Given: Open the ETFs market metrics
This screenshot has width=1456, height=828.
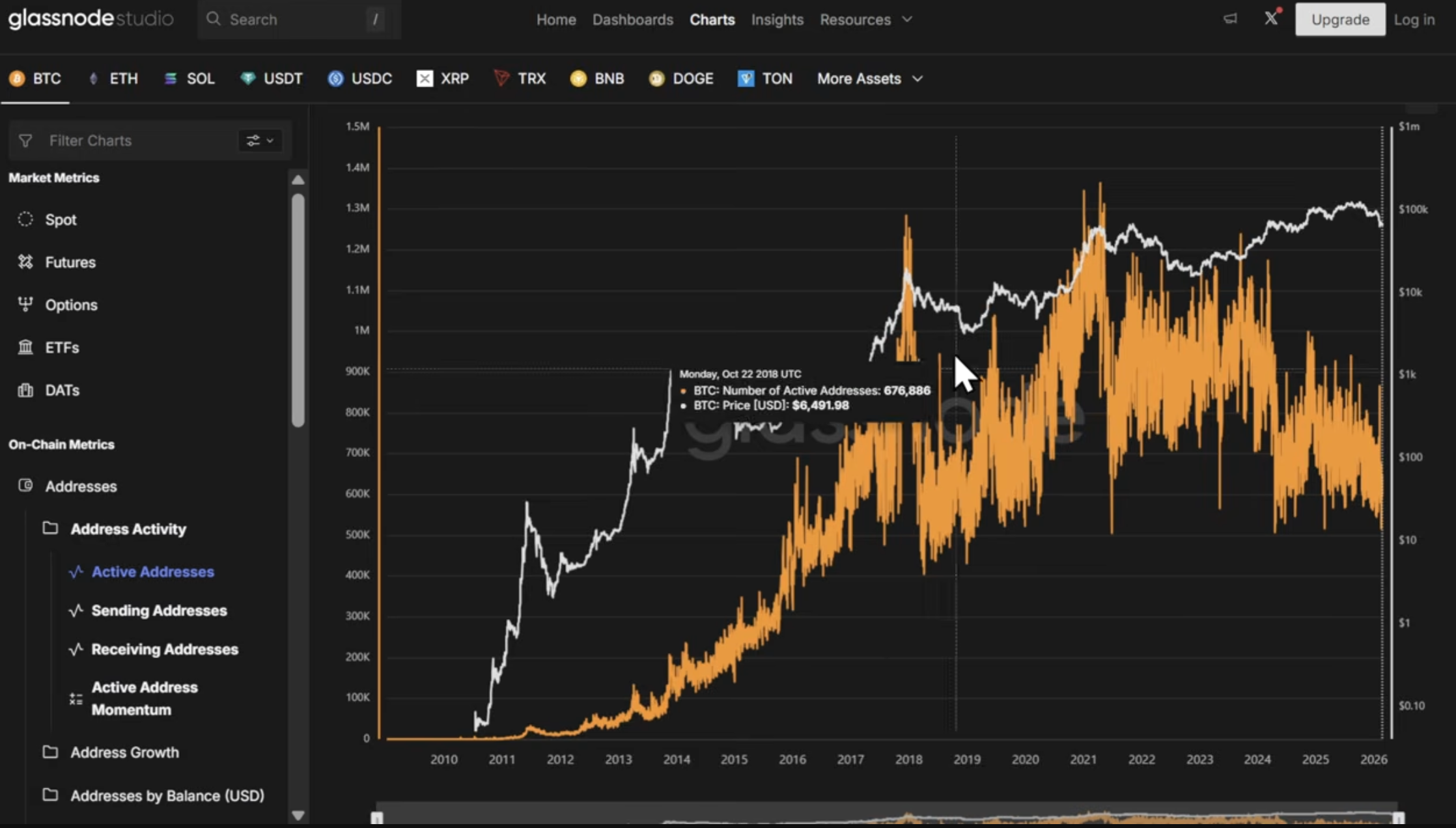Looking at the screenshot, I should [62, 348].
